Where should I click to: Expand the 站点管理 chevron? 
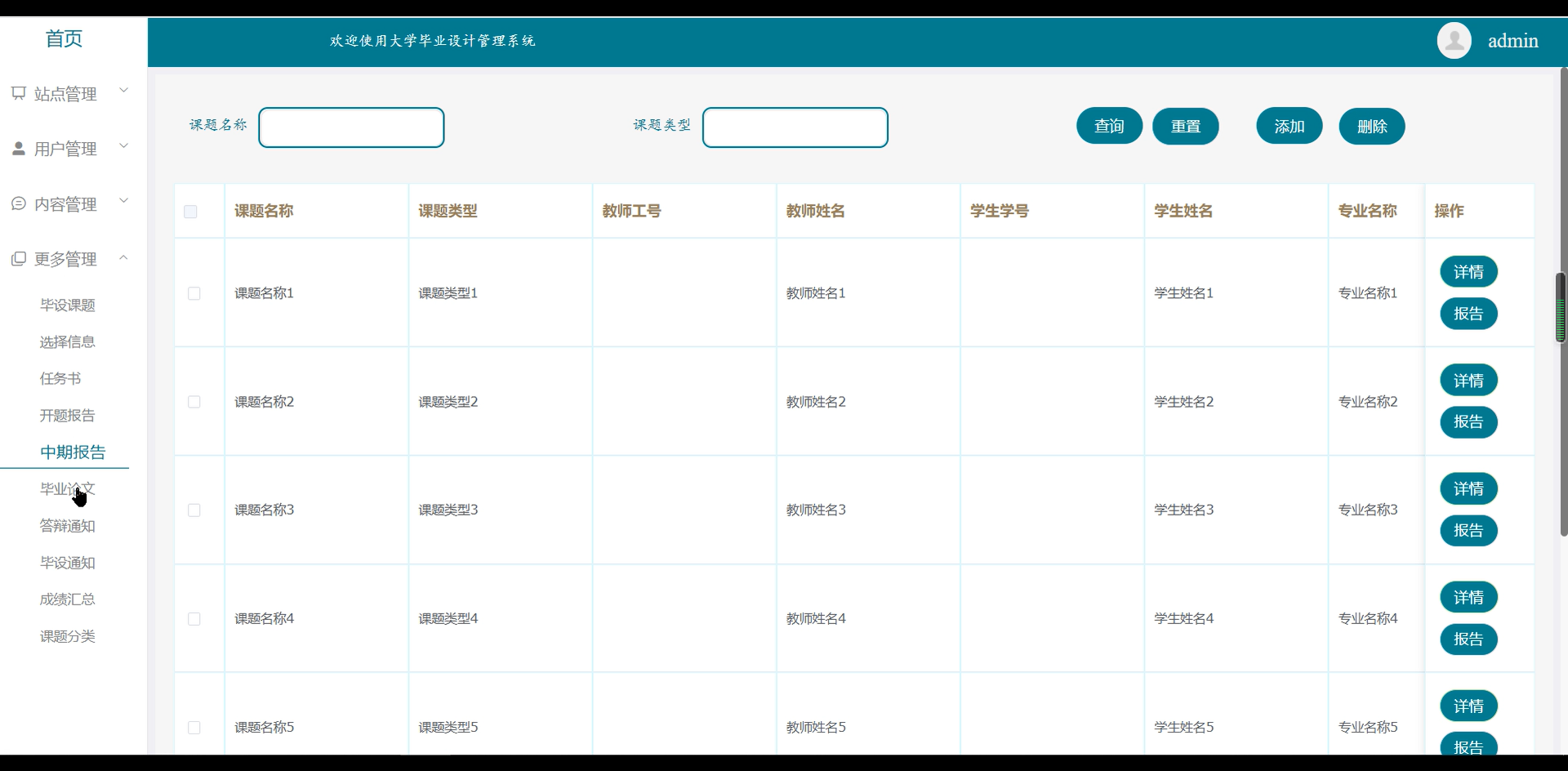click(x=124, y=91)
